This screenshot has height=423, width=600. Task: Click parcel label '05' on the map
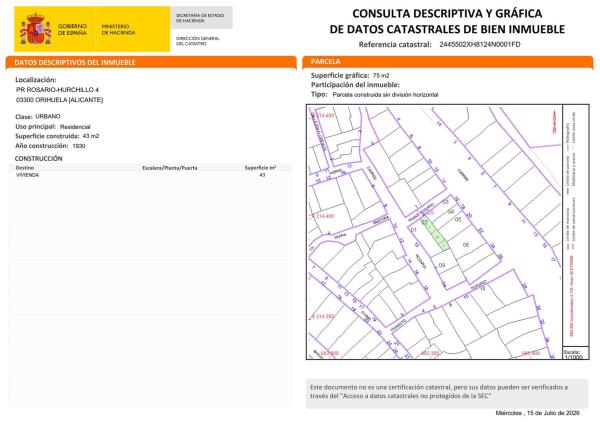click(x=458, y=220)
